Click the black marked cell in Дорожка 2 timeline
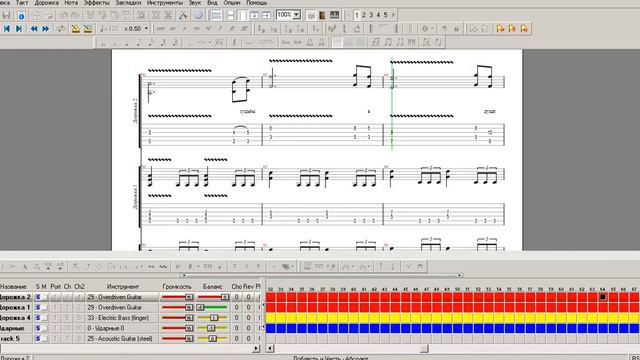The width and height of the screenshot is (640, 360). [603, 297]
